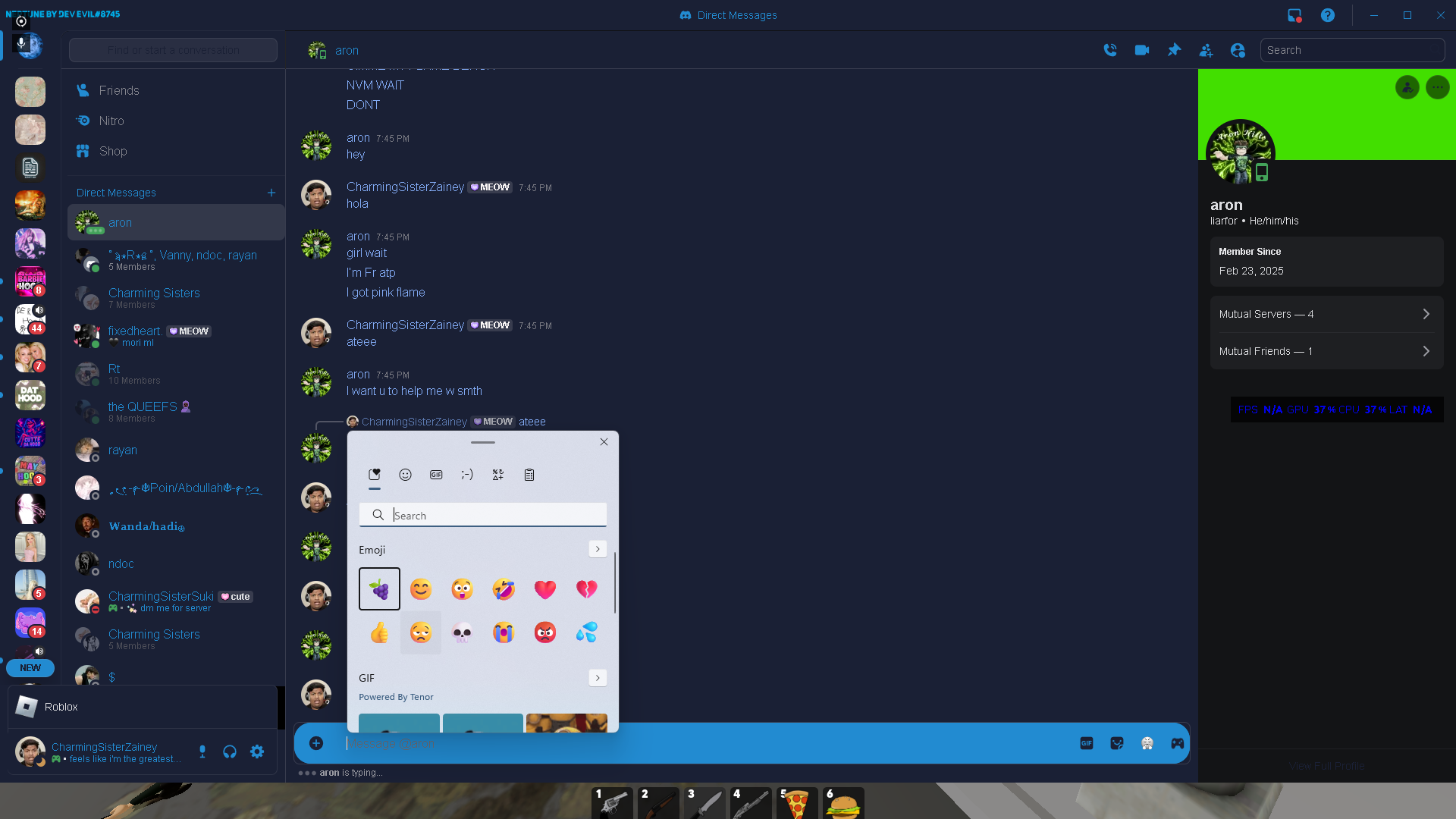Open the sticker picker in the message bar

point(1116,743)
